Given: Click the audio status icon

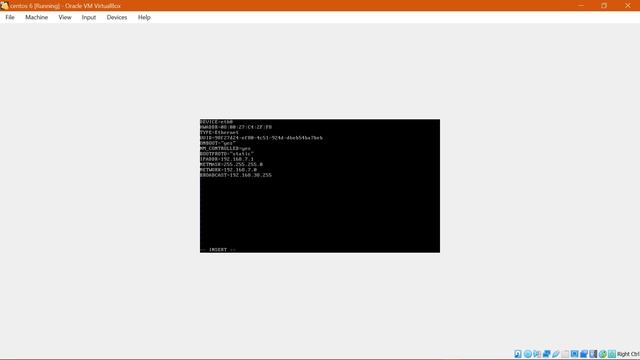Looking at the screenshot, I should (537, 354).
